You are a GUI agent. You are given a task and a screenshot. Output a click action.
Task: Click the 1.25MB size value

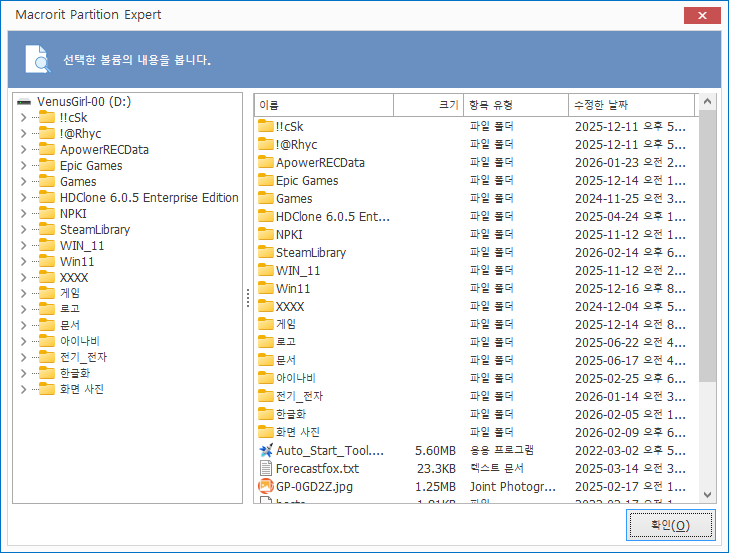(435, 486)
